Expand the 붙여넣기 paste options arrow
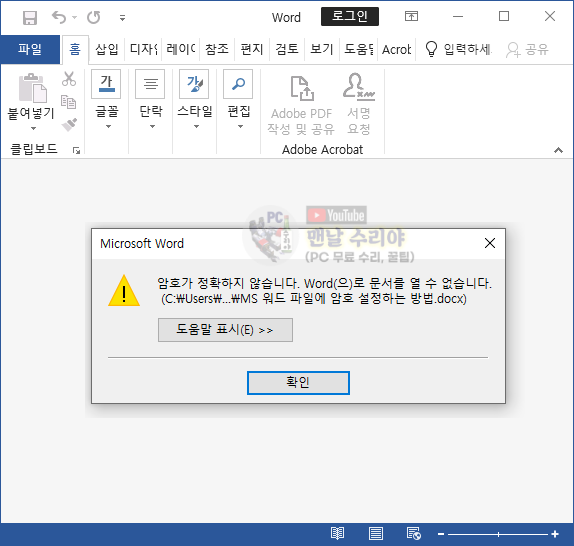The width and height of the screenshot is (574, 546). pyautogui.click(x=33, y=128)
